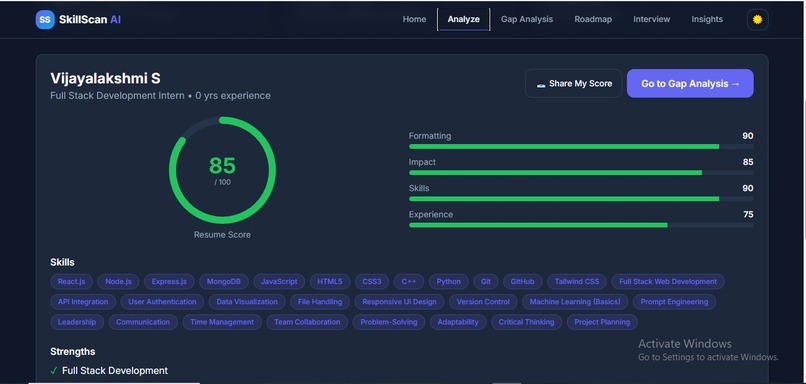806x384 pixels.
Task: Click the Impact progress bar
Action: [x=581, y=173]
